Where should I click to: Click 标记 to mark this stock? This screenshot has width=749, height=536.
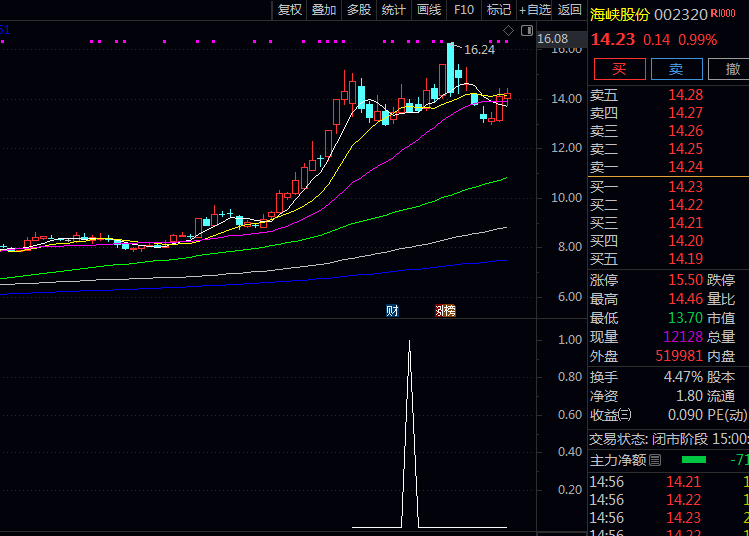click(499, 10)
